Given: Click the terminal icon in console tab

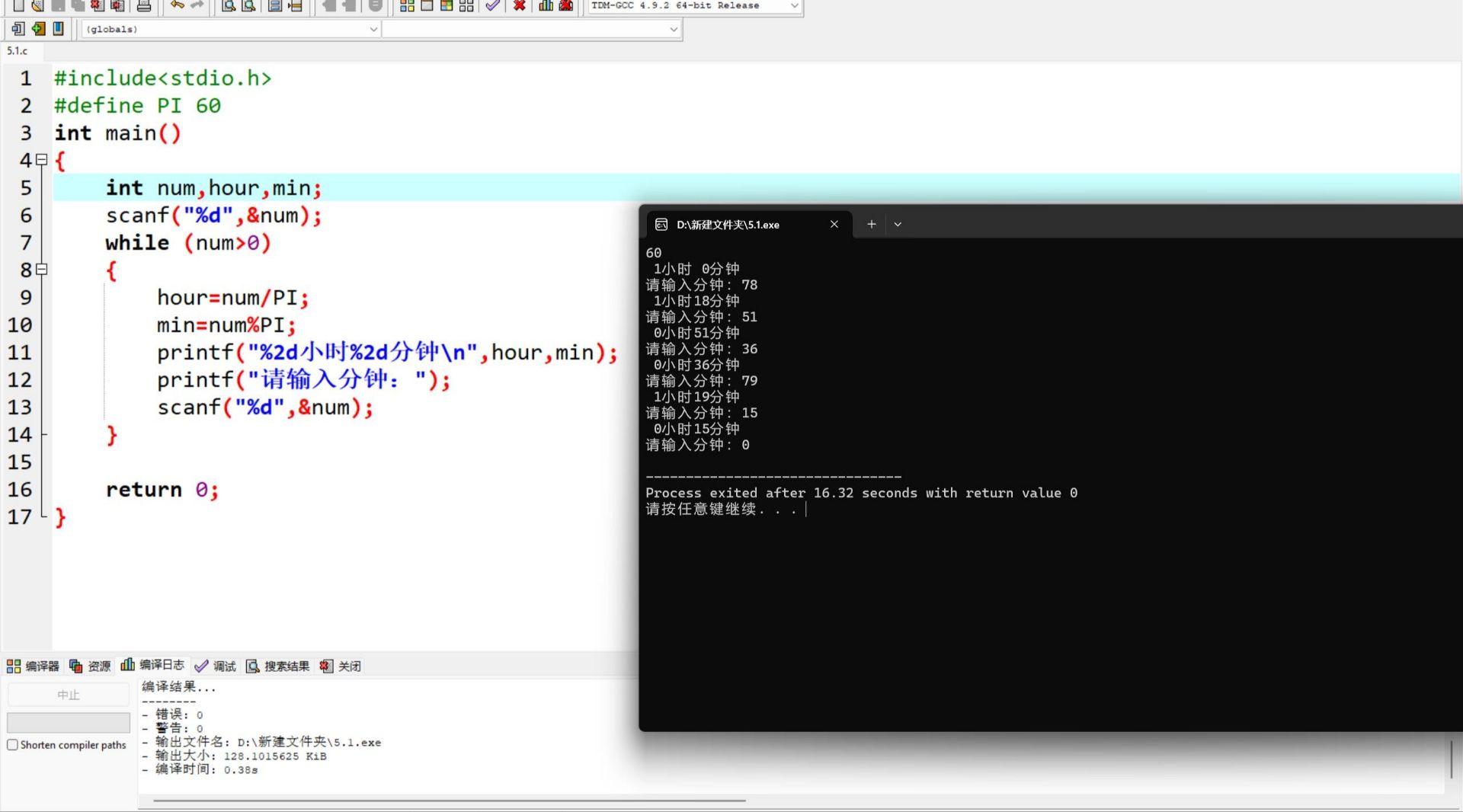Looking at the screenshot, I should click(x=661, y=225).
